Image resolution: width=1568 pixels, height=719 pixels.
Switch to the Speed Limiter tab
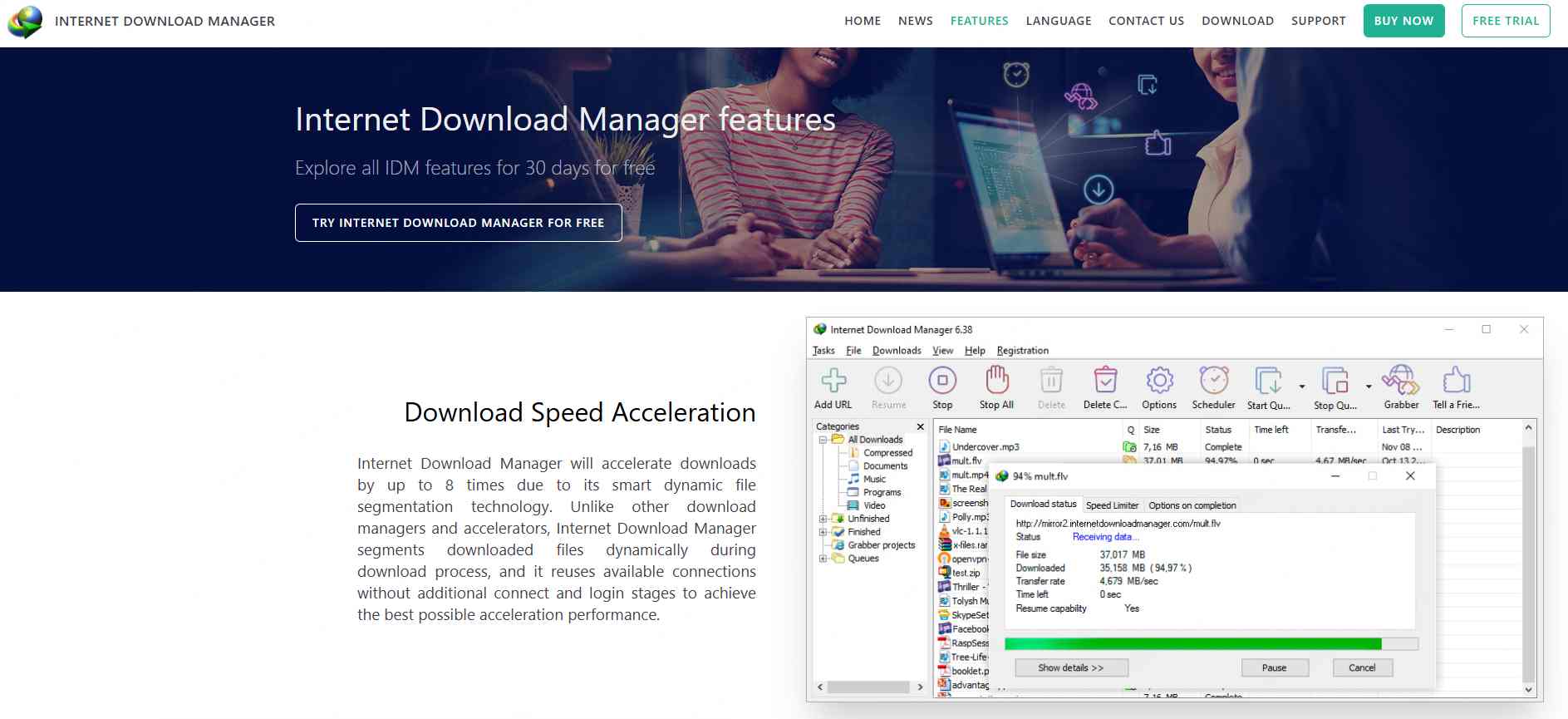pos(1112,505)
